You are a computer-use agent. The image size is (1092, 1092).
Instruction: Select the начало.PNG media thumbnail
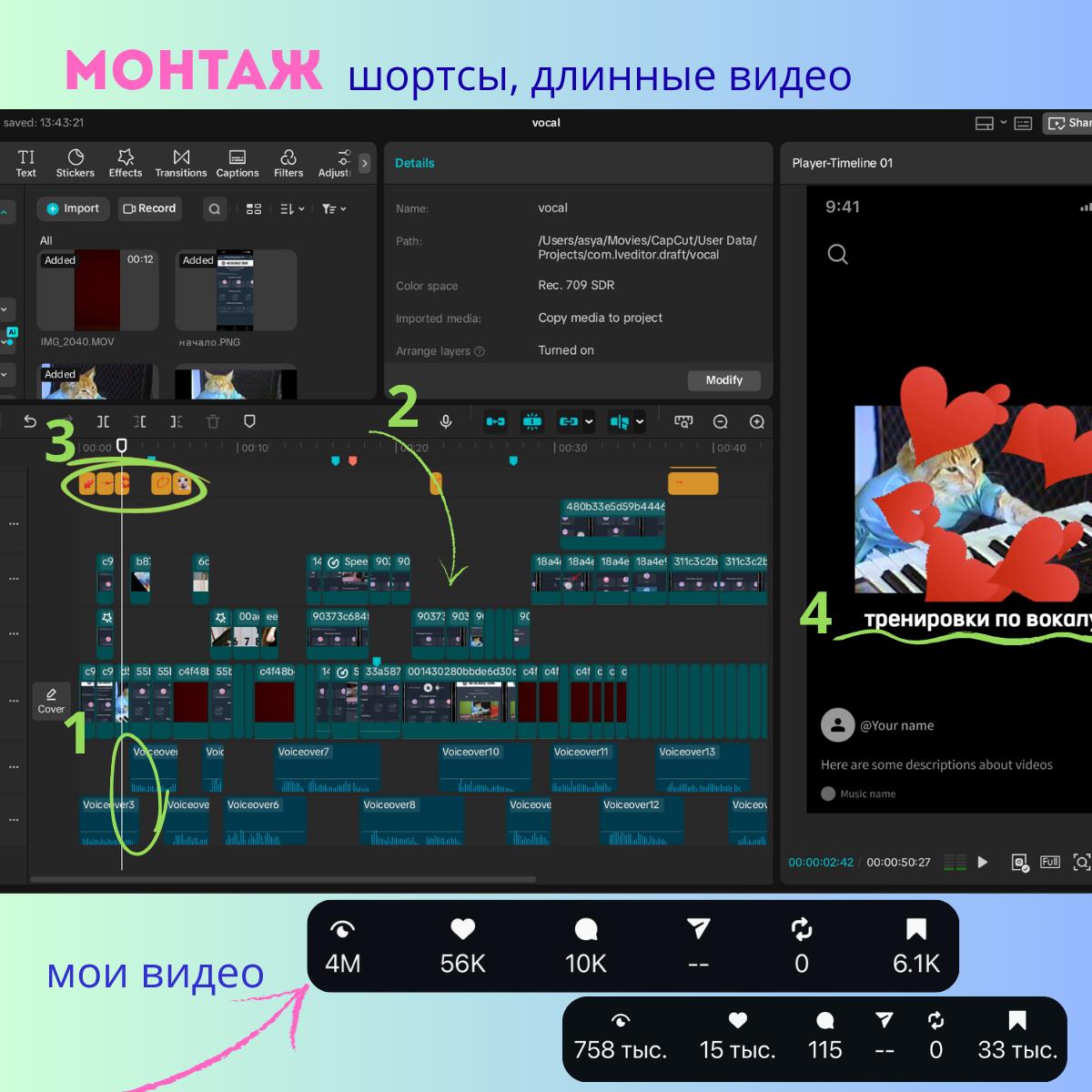tap(236, 290)
